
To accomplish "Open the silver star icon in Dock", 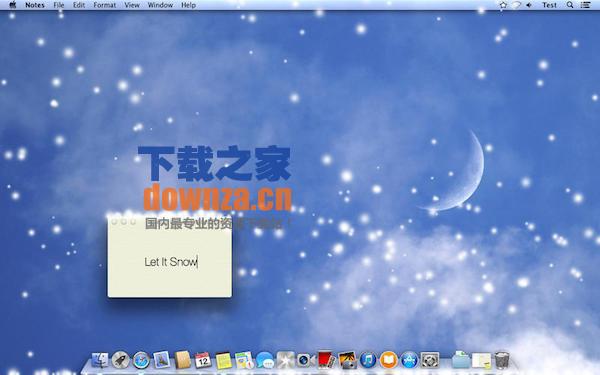I will 285,360.
